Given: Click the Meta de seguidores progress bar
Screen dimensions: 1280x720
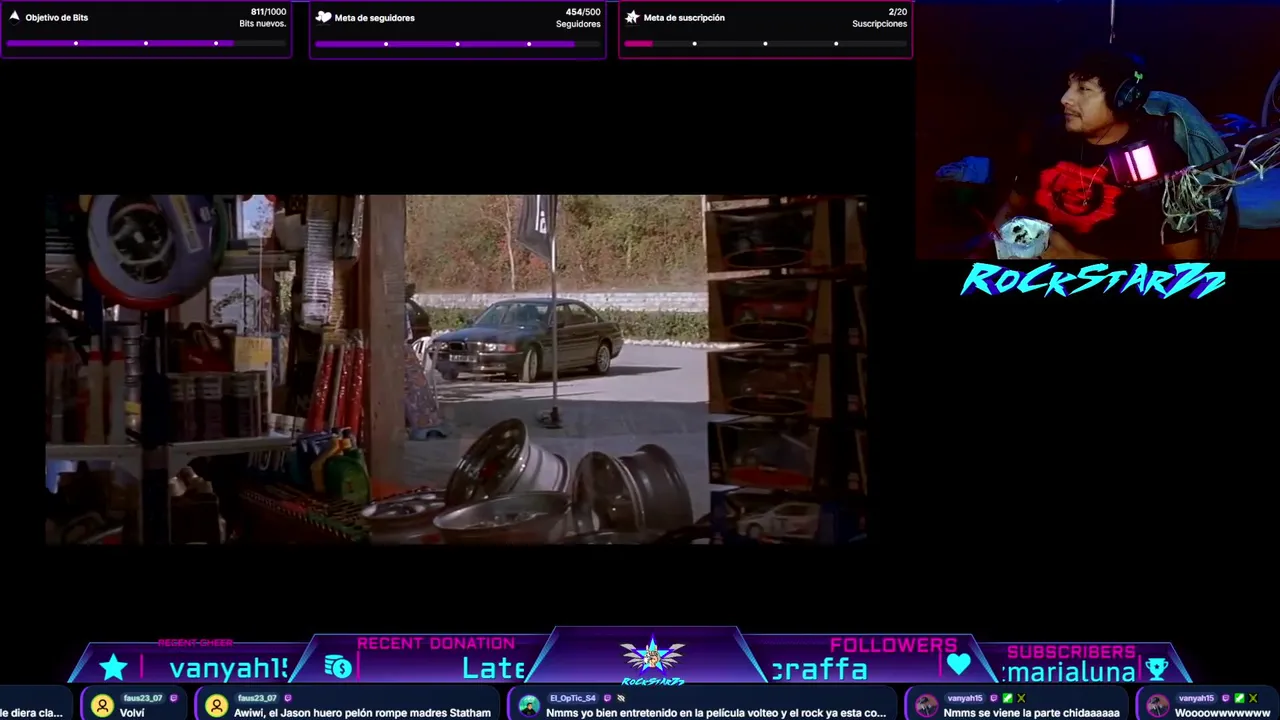Looking at the screenshot, I should (458, 43).
